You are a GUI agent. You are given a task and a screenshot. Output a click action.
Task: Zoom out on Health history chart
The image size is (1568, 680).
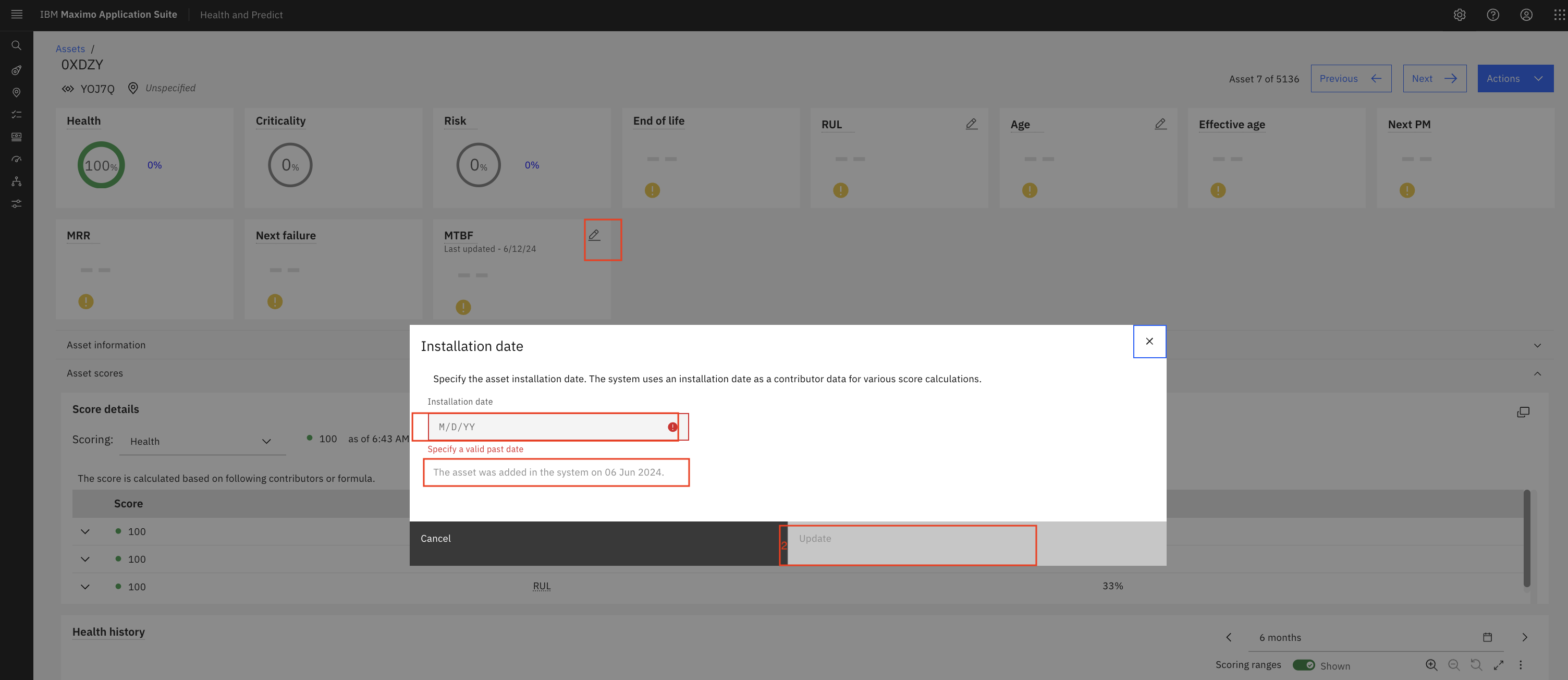point(1453,665)
